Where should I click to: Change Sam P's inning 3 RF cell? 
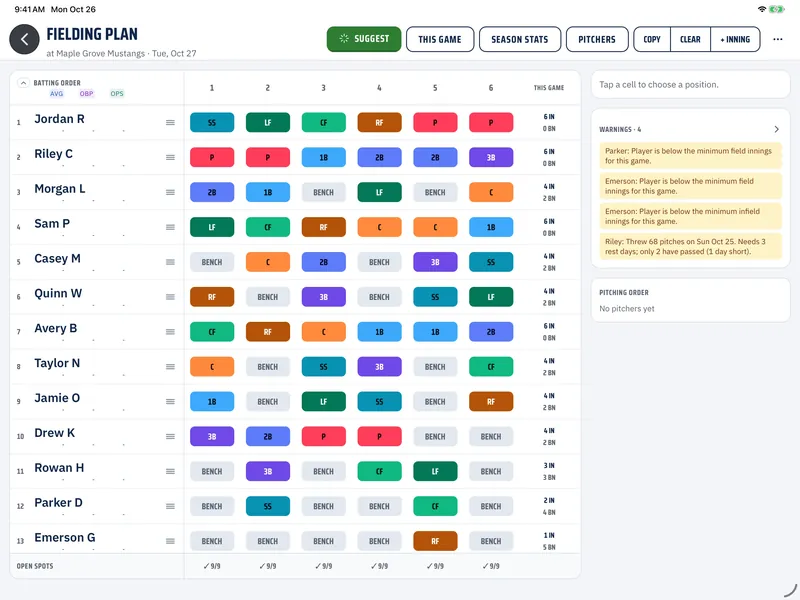tap(323, 227)
